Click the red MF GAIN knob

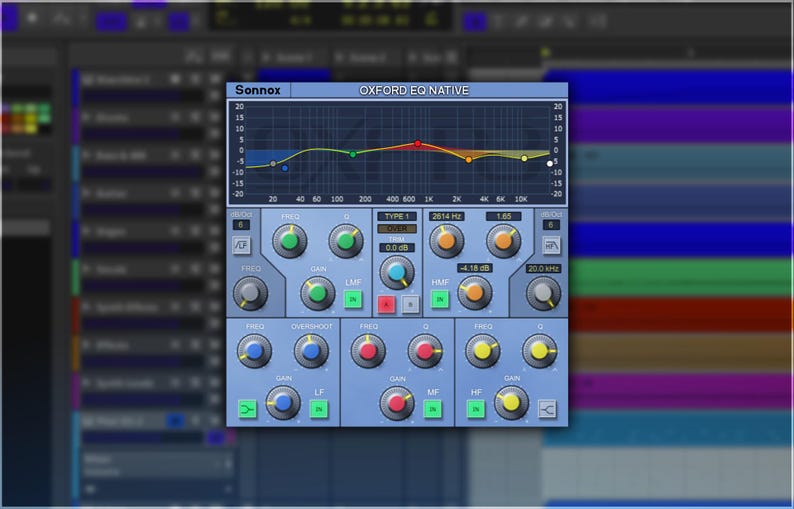396,403
